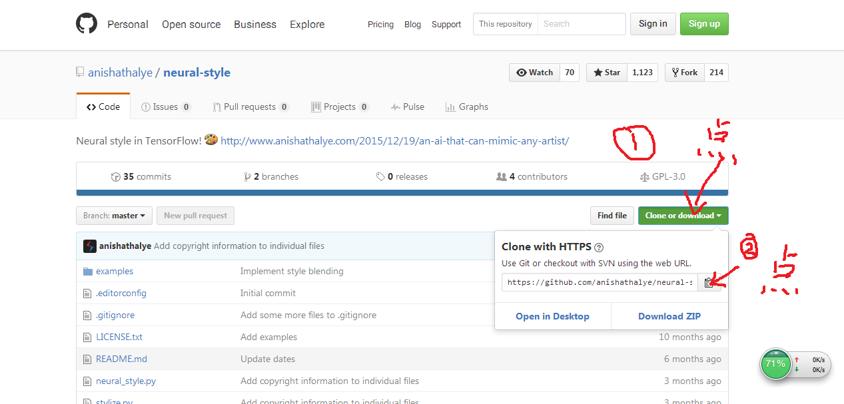Click the This repository search scope label
The height and width of the screenshot is (404, 844).
click(505, 24)
